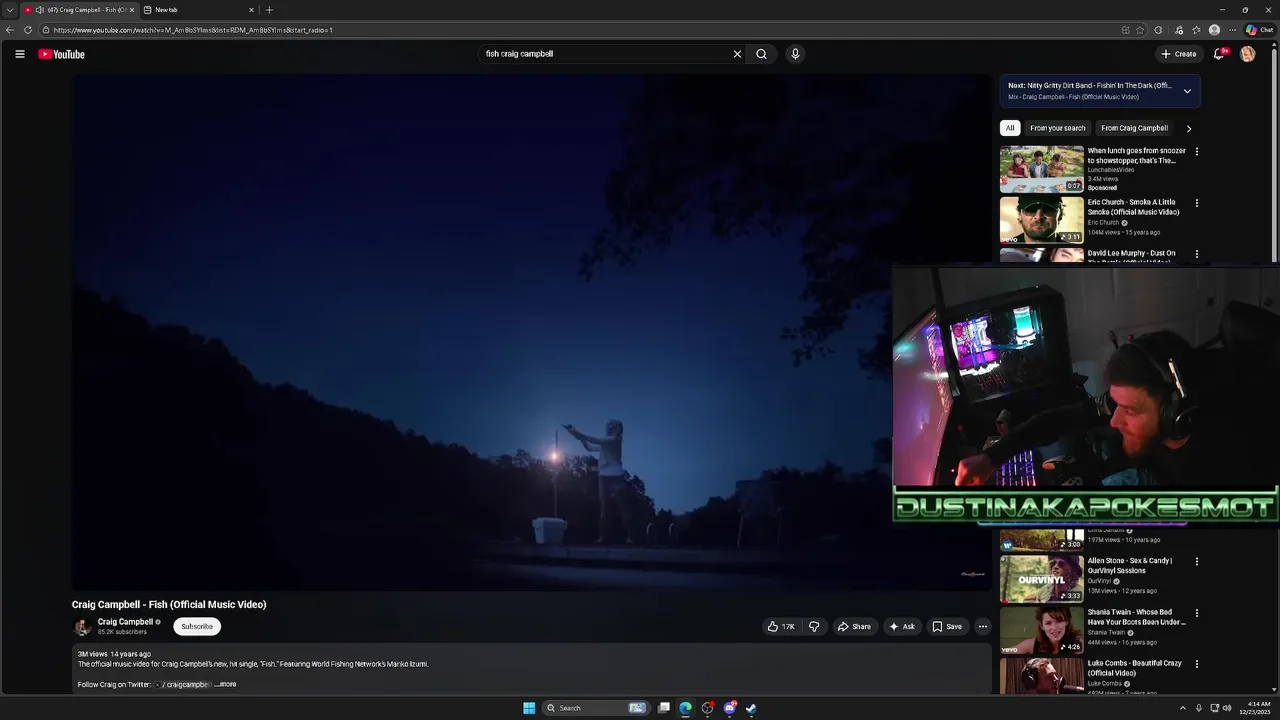Open options for Luke Combs video
Image resolution: width=1280 pixels, height=720 pixels.
(1196, 664)
